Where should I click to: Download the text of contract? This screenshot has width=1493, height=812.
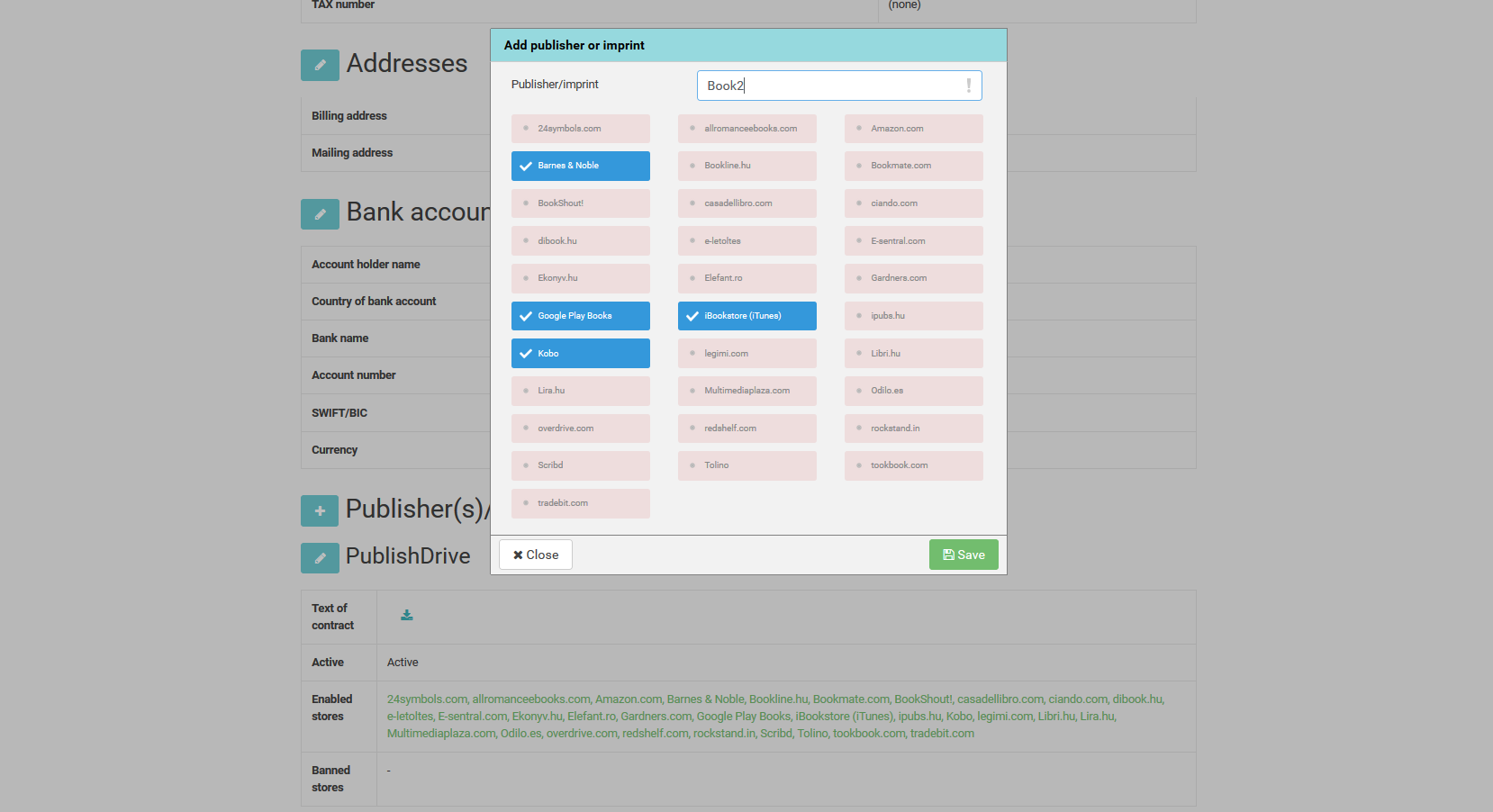pyautogui.click(x=407, y=615)
